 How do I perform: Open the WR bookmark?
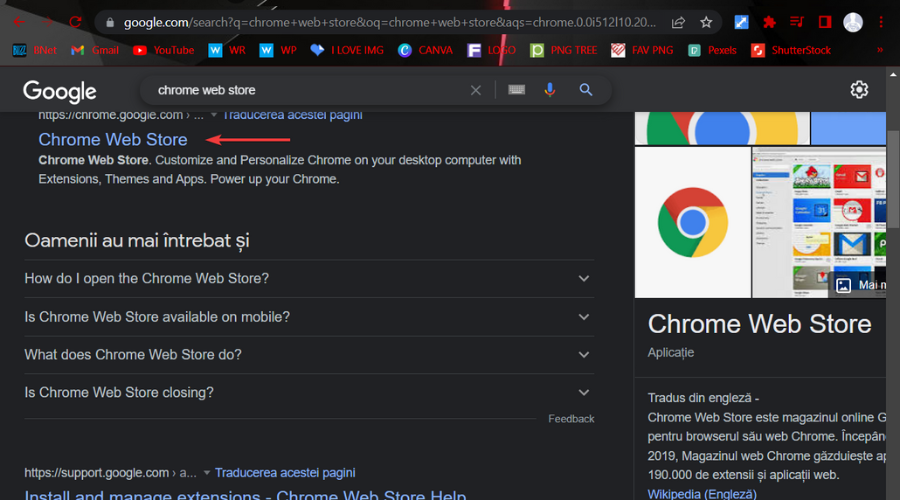coord(227,51)
